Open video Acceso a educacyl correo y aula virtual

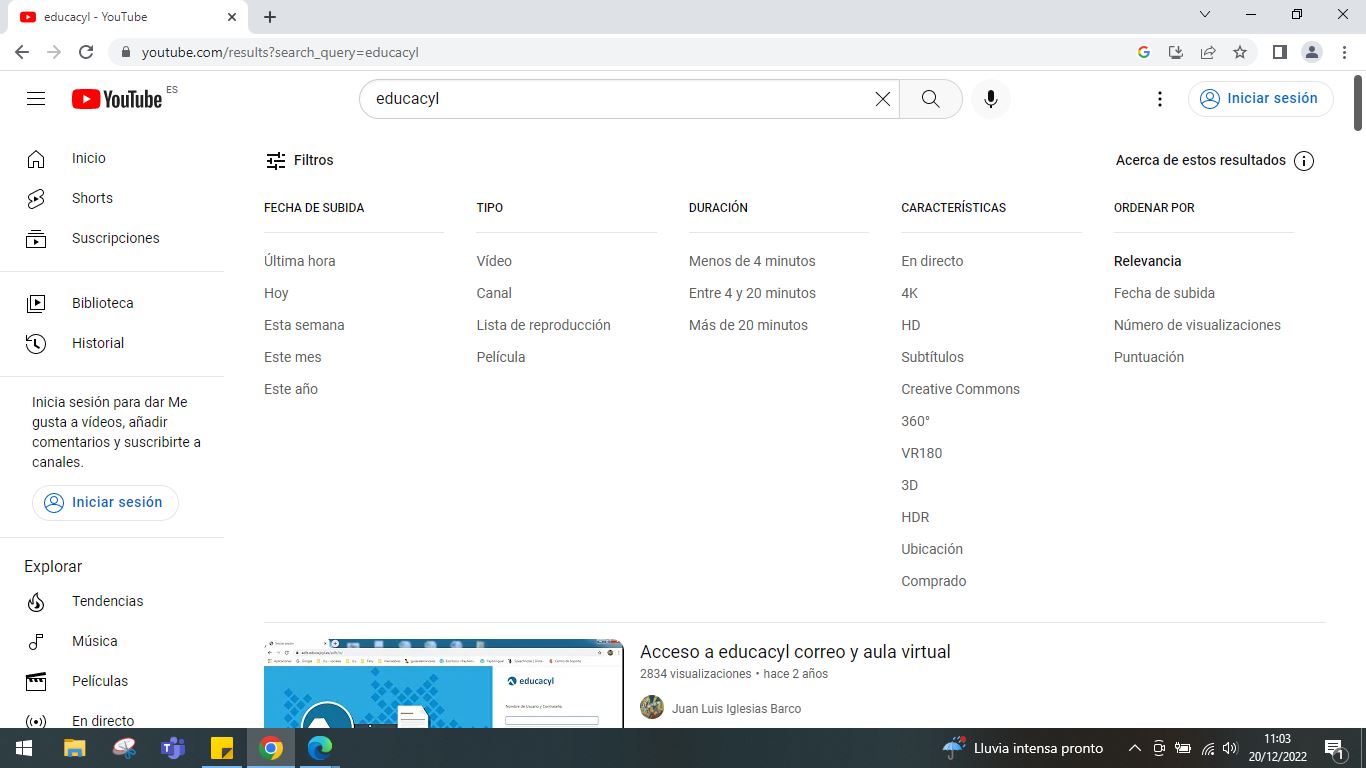(795, 652)
